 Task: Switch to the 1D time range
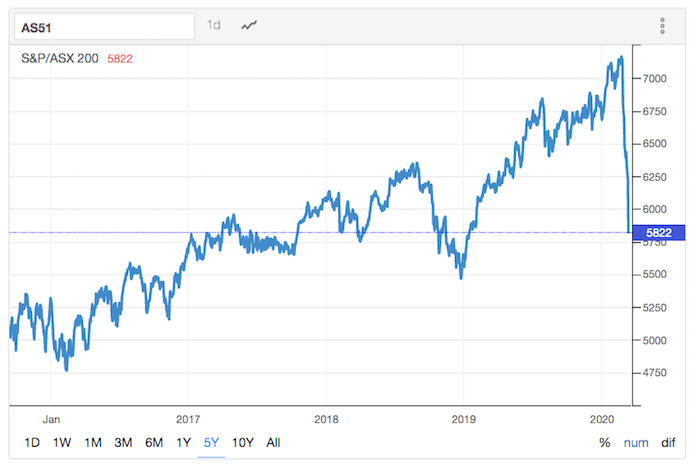[x=31, y=443]
